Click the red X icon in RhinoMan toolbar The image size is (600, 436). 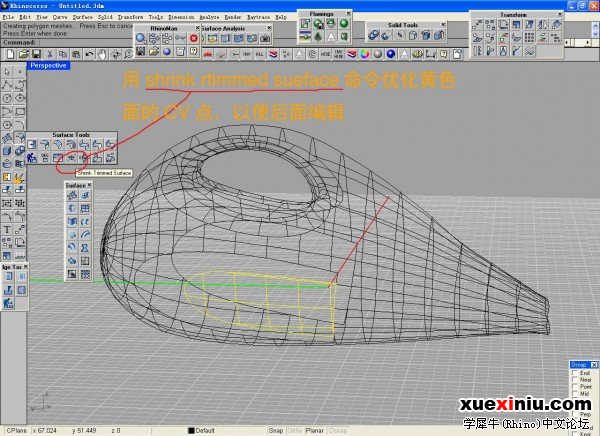pyautogui.click(x=194, y=38)
